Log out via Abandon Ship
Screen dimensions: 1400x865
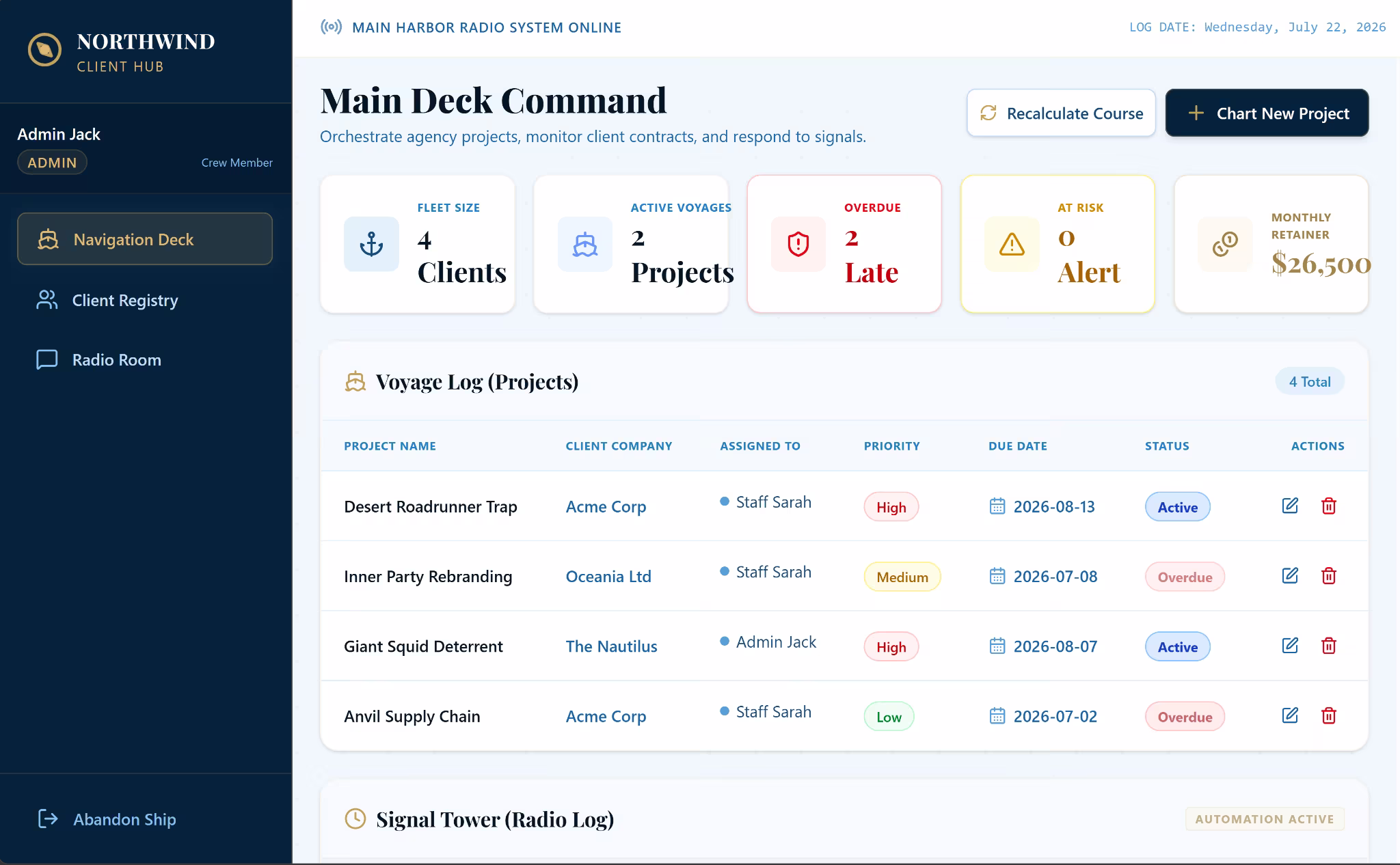coord(107,819)
